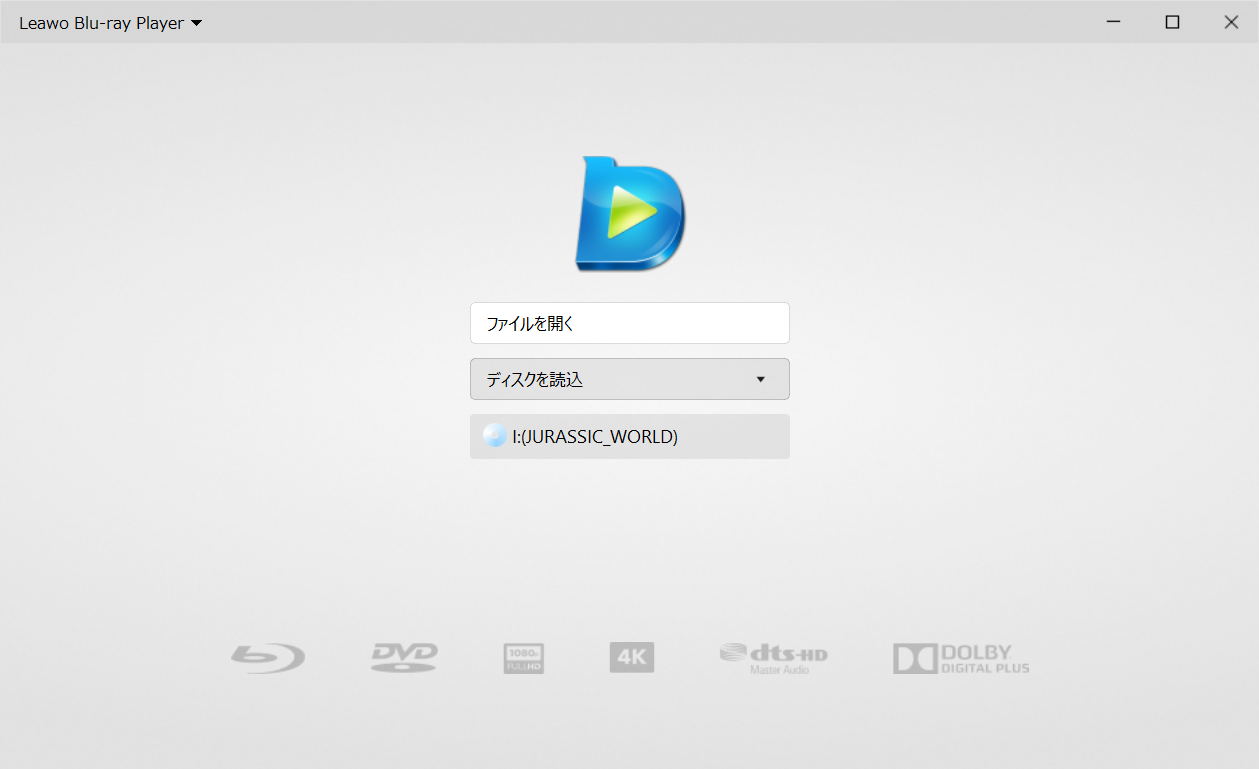Maximize the Leawo Blu-ray Player window

(x=1172, y=22)
